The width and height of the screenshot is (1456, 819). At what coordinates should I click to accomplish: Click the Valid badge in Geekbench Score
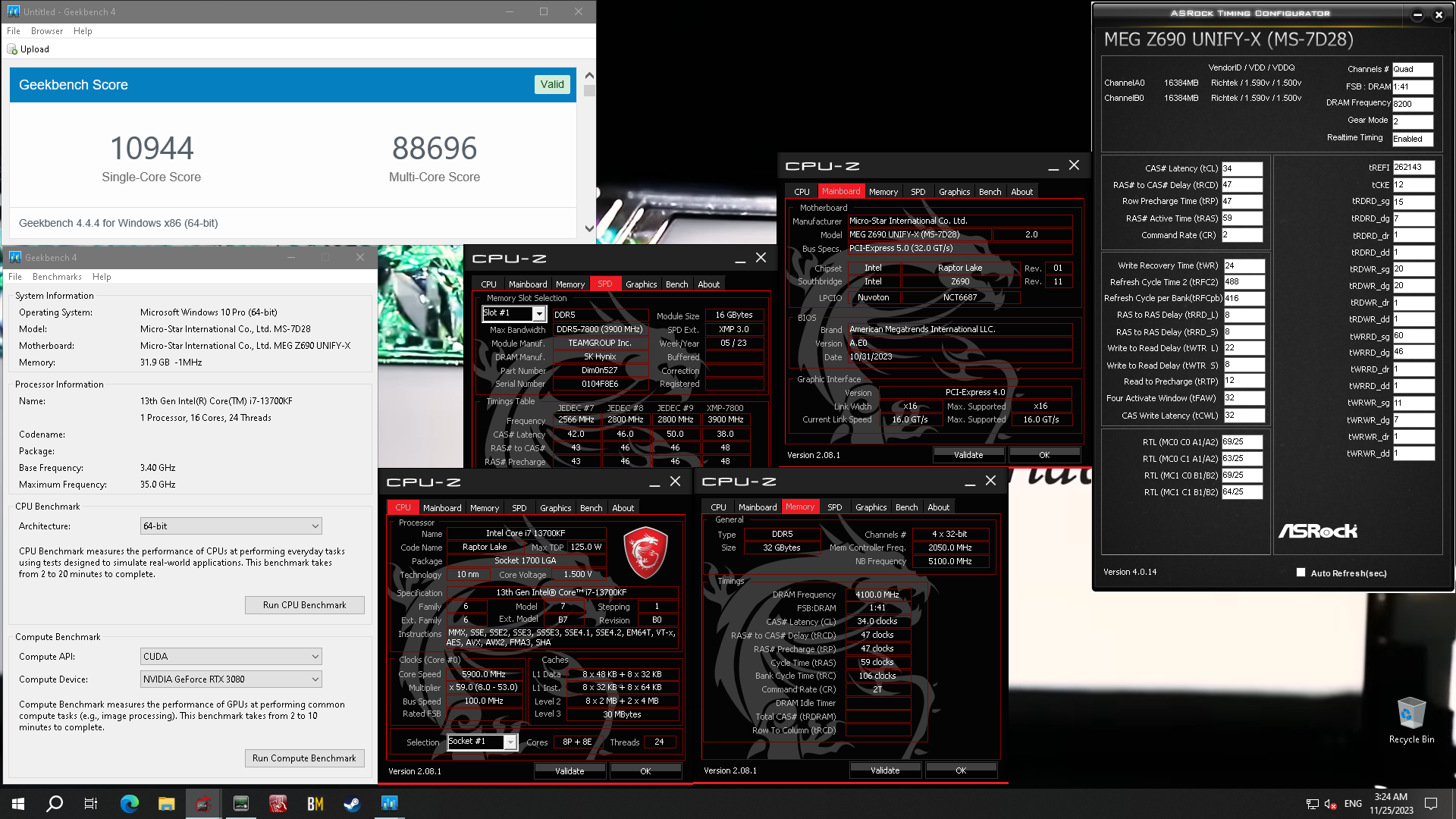point(552,84)
